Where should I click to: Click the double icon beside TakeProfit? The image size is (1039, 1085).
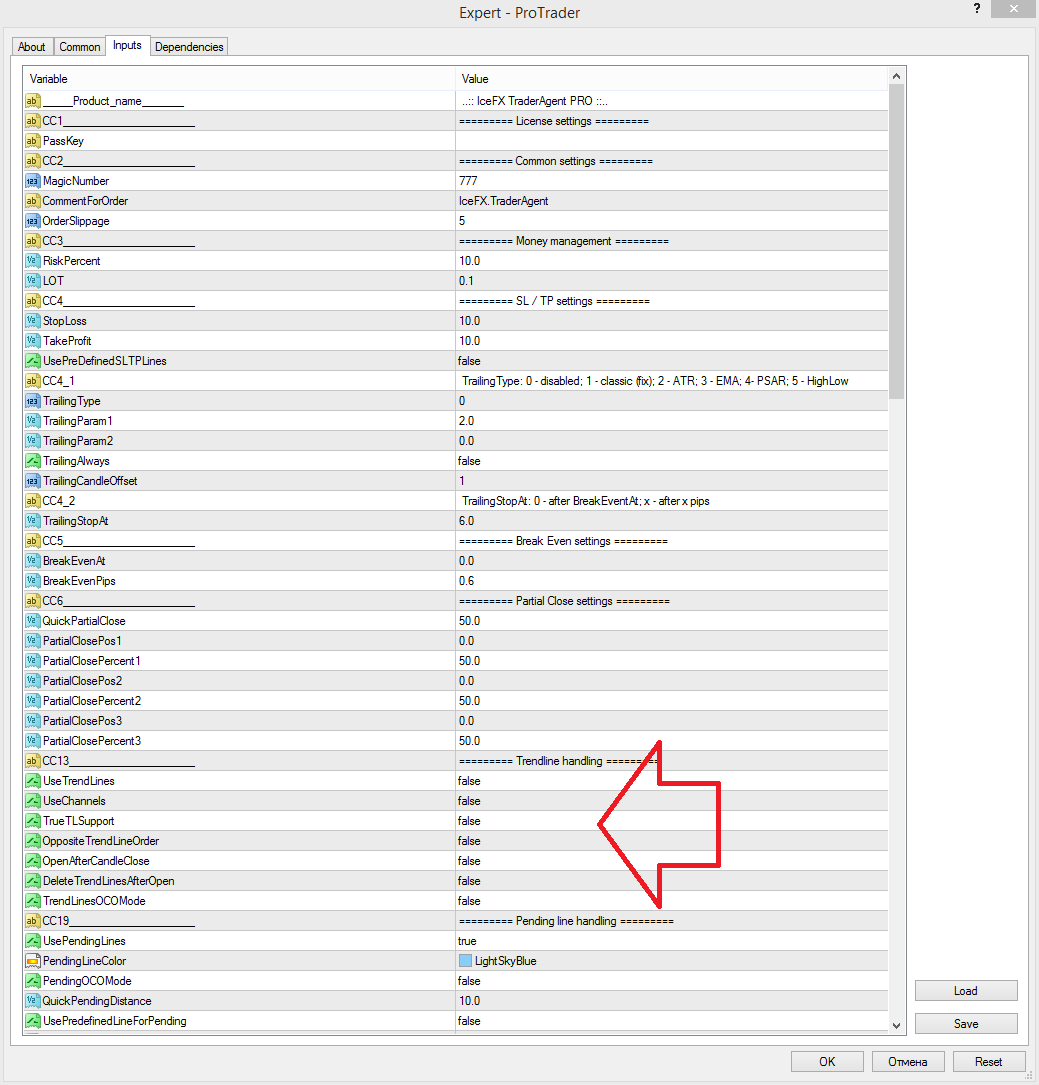pos(33,341)
